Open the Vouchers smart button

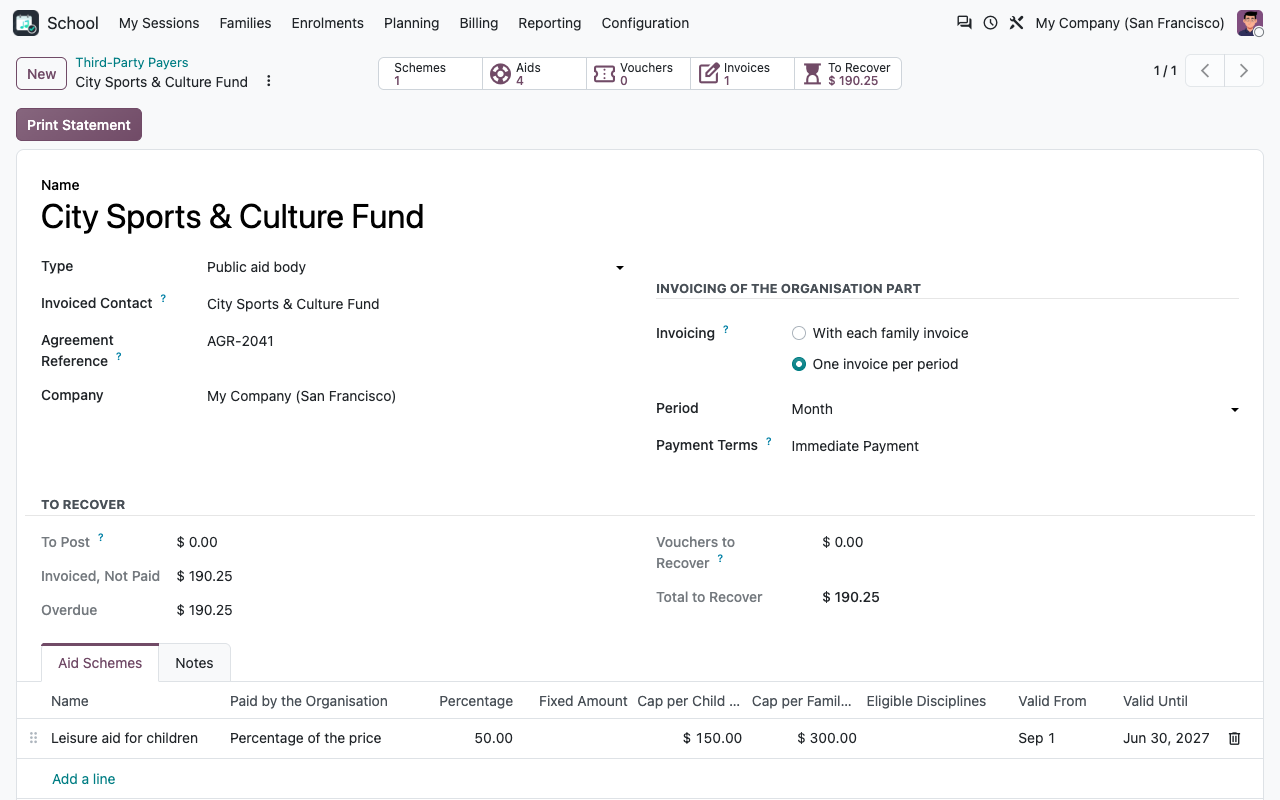[639, 74]
